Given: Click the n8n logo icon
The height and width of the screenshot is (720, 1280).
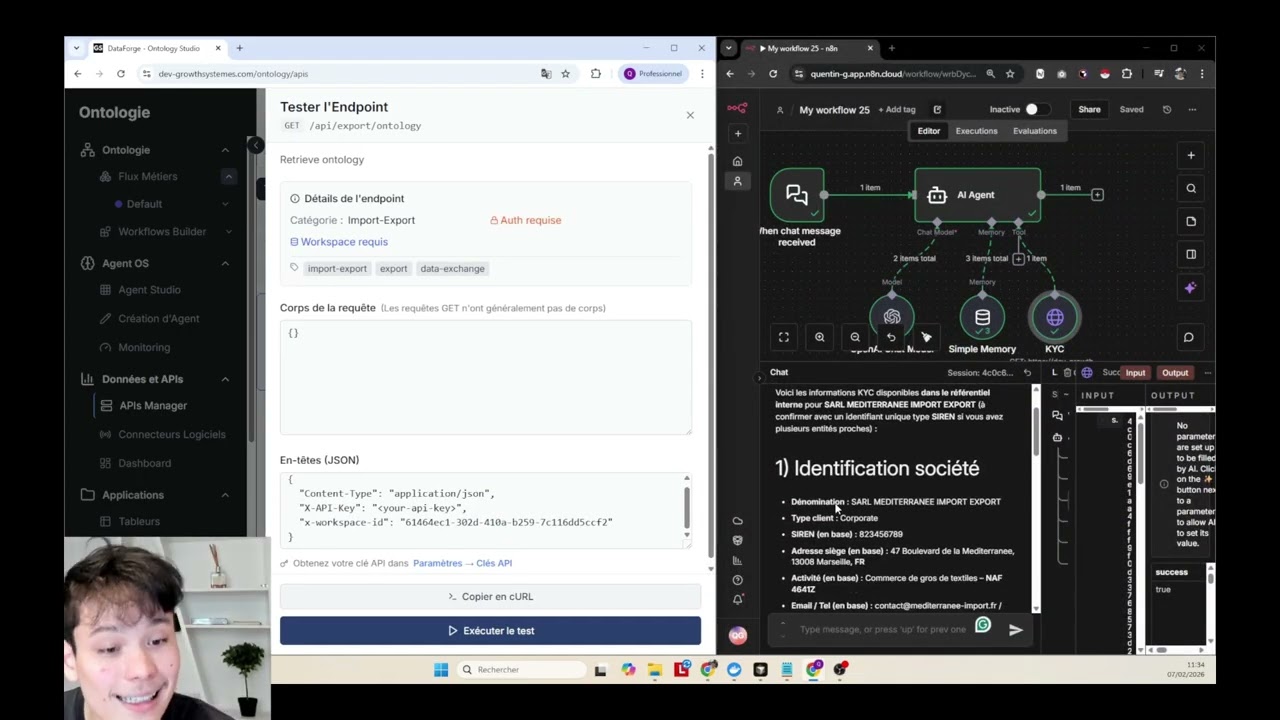Looking at the screenshot, I should point(737,109).
